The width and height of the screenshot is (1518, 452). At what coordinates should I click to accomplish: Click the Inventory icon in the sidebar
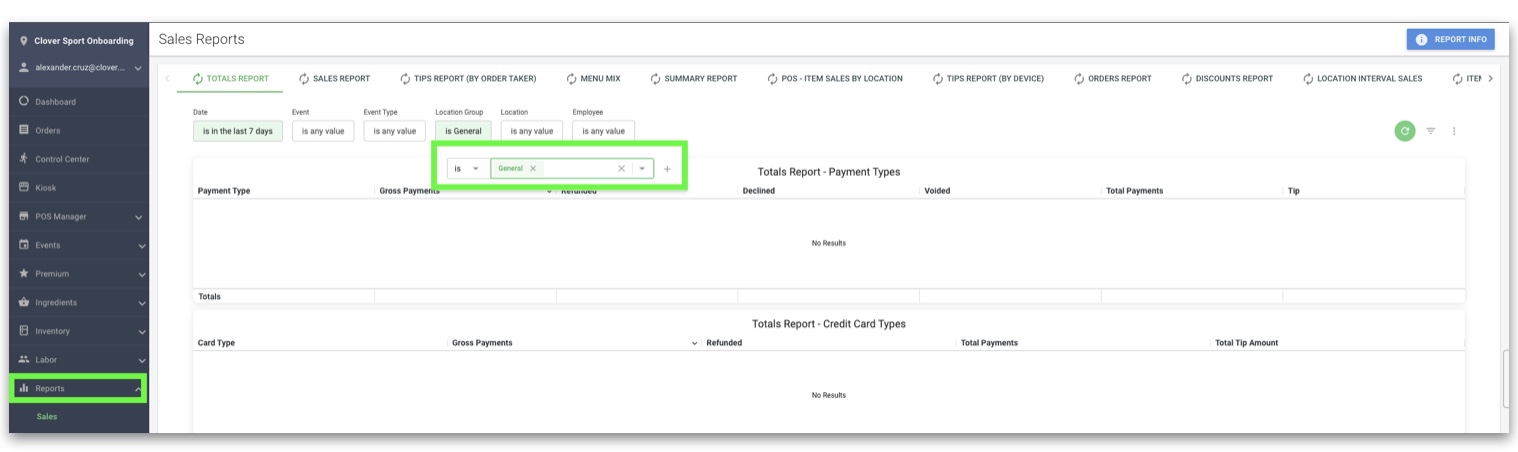(x=24, y=331)
